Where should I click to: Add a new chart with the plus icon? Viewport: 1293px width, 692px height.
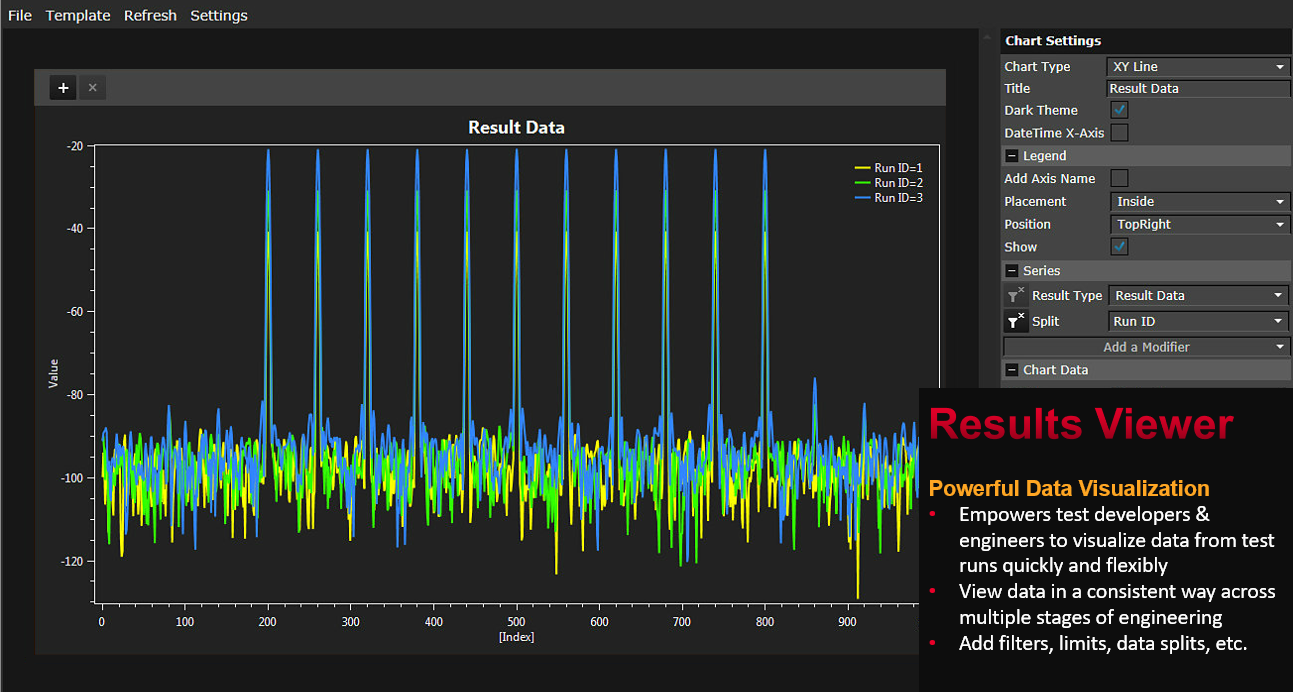click(x=63, y=88)
